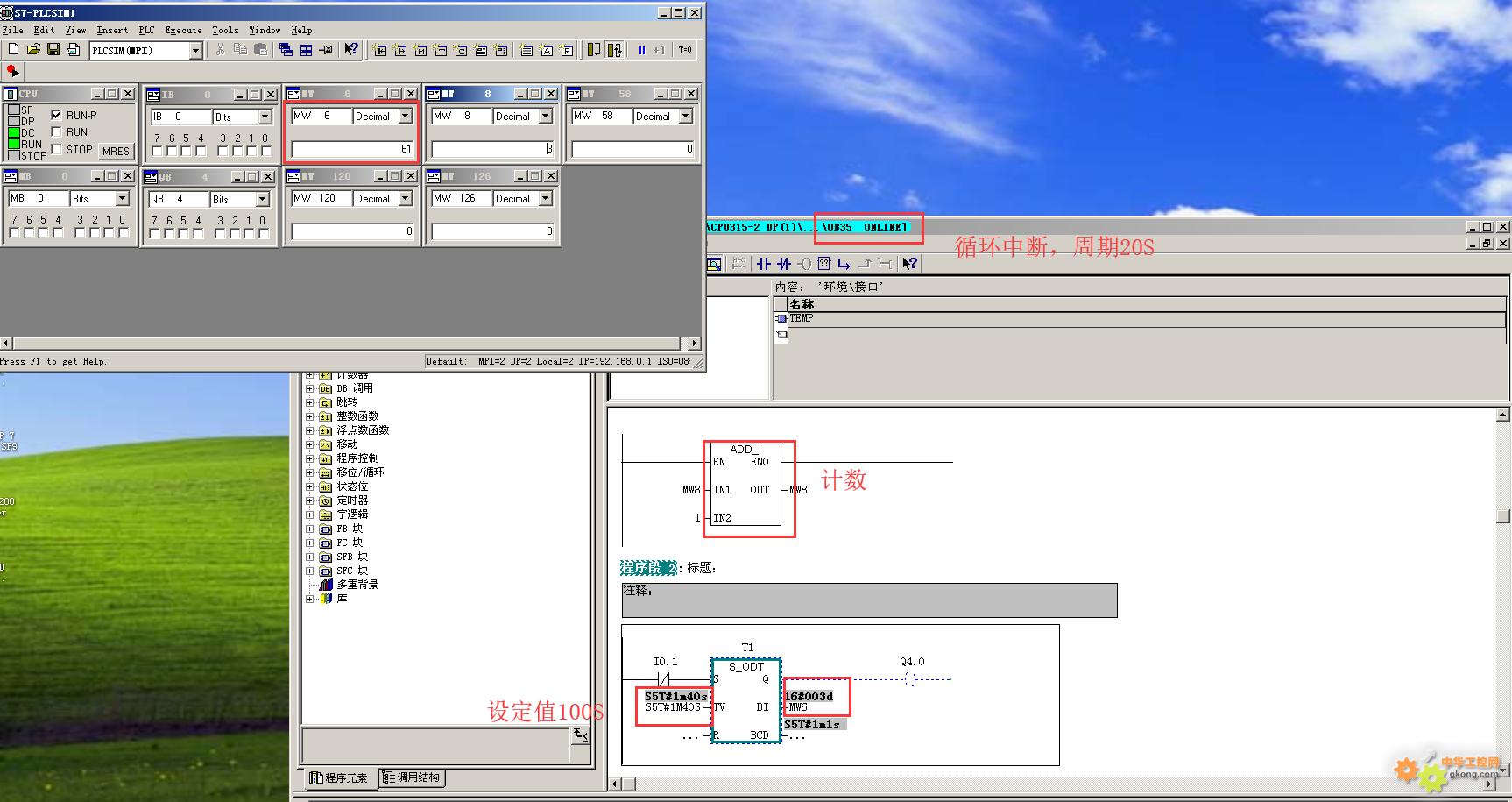Toggle bit 0 of IB 0

(x=265, y=151)
